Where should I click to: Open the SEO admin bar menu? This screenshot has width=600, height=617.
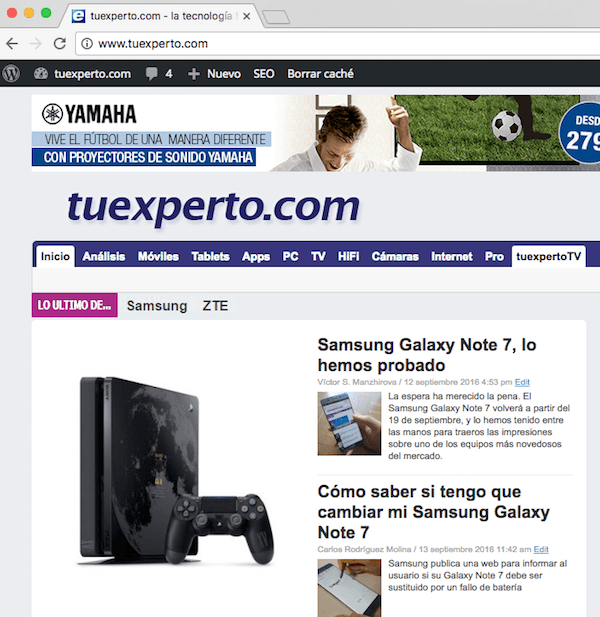[x=264, y=74]
